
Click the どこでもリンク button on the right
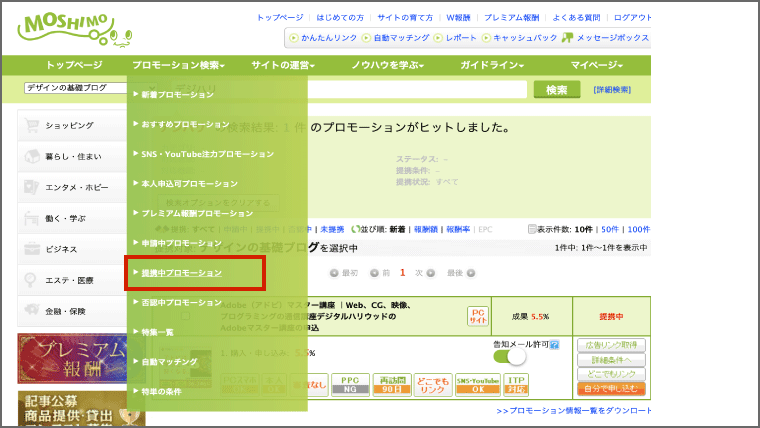pyautogui.click(x=611, y=374)
